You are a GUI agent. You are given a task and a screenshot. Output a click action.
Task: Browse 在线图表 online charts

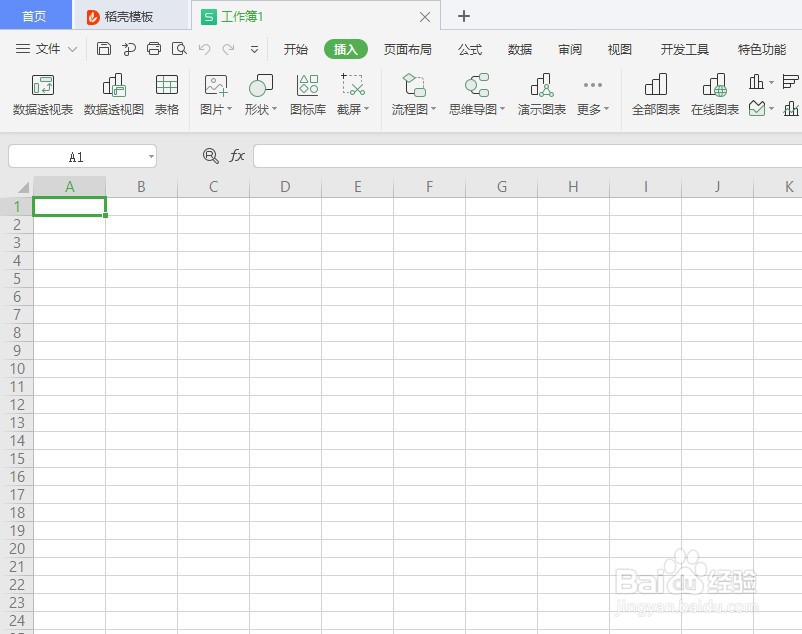coord(714,95)
